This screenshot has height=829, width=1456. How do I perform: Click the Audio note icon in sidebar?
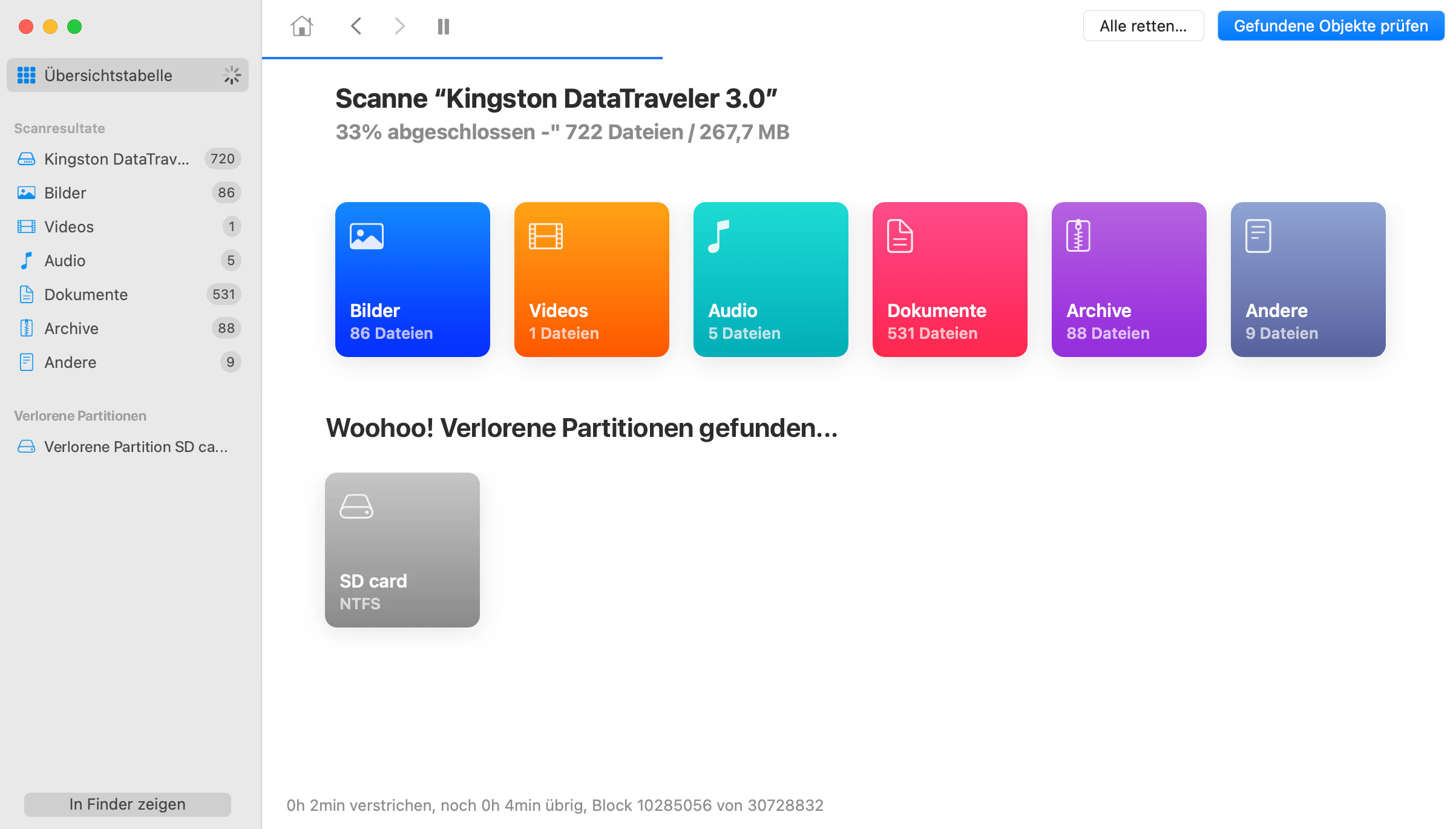point(26,260)
